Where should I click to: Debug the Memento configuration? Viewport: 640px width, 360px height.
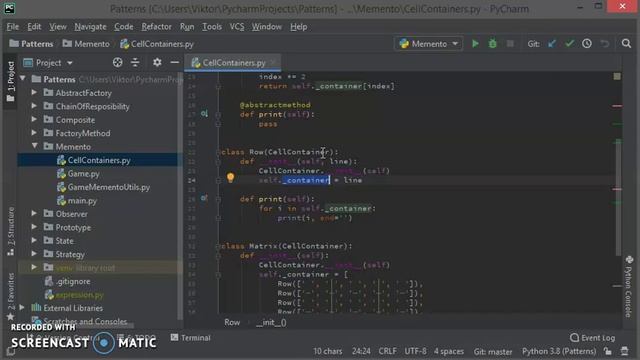(493, 44)
